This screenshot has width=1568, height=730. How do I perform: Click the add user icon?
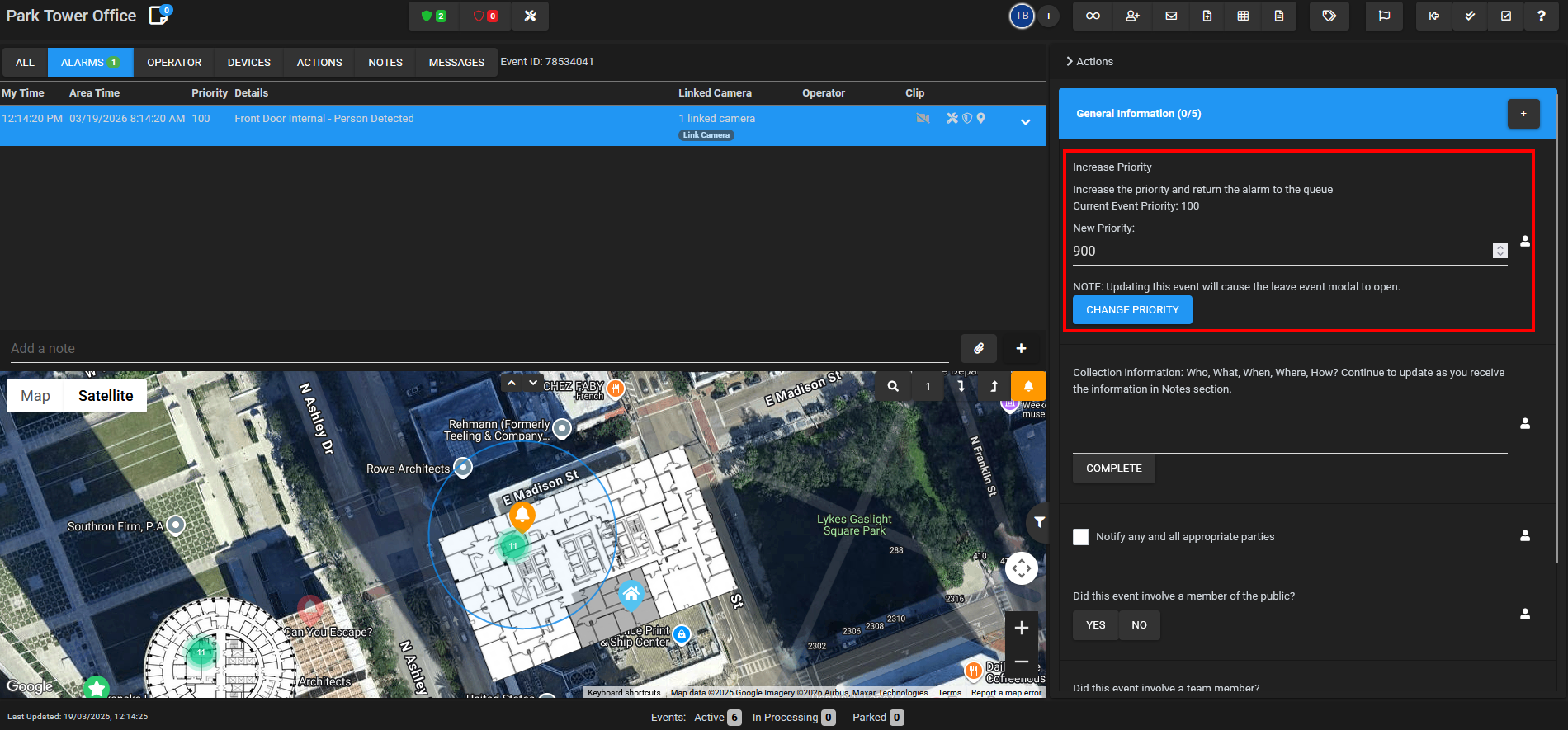click(1132, 16)
